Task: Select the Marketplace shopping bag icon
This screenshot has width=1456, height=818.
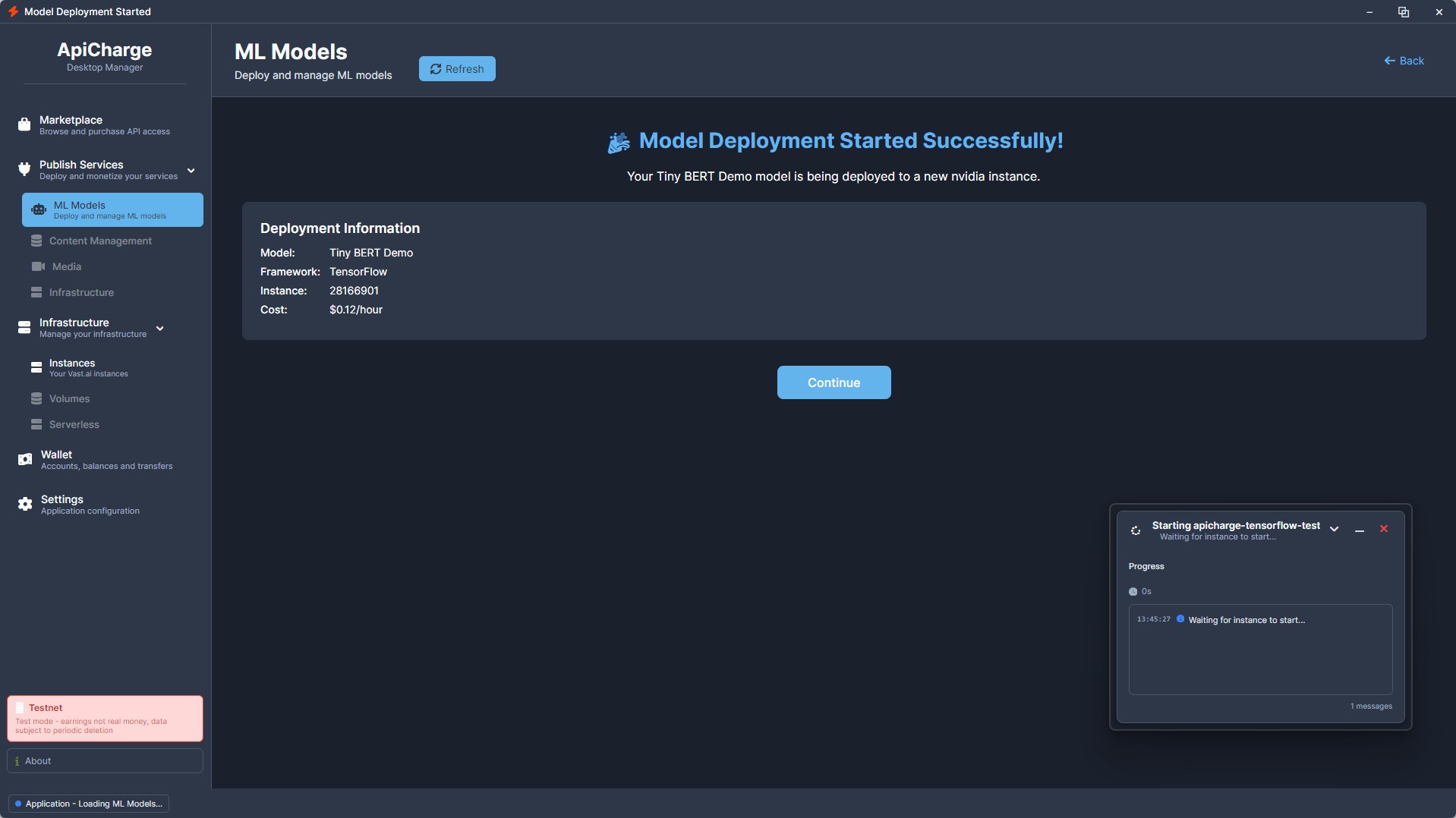Action: point(24,124)
